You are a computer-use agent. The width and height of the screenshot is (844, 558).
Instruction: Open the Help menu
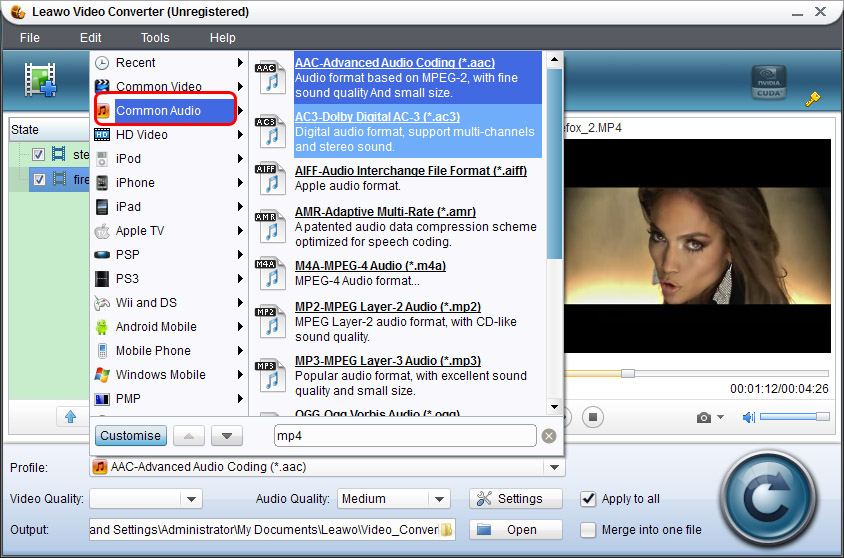(x=222, y=38)
